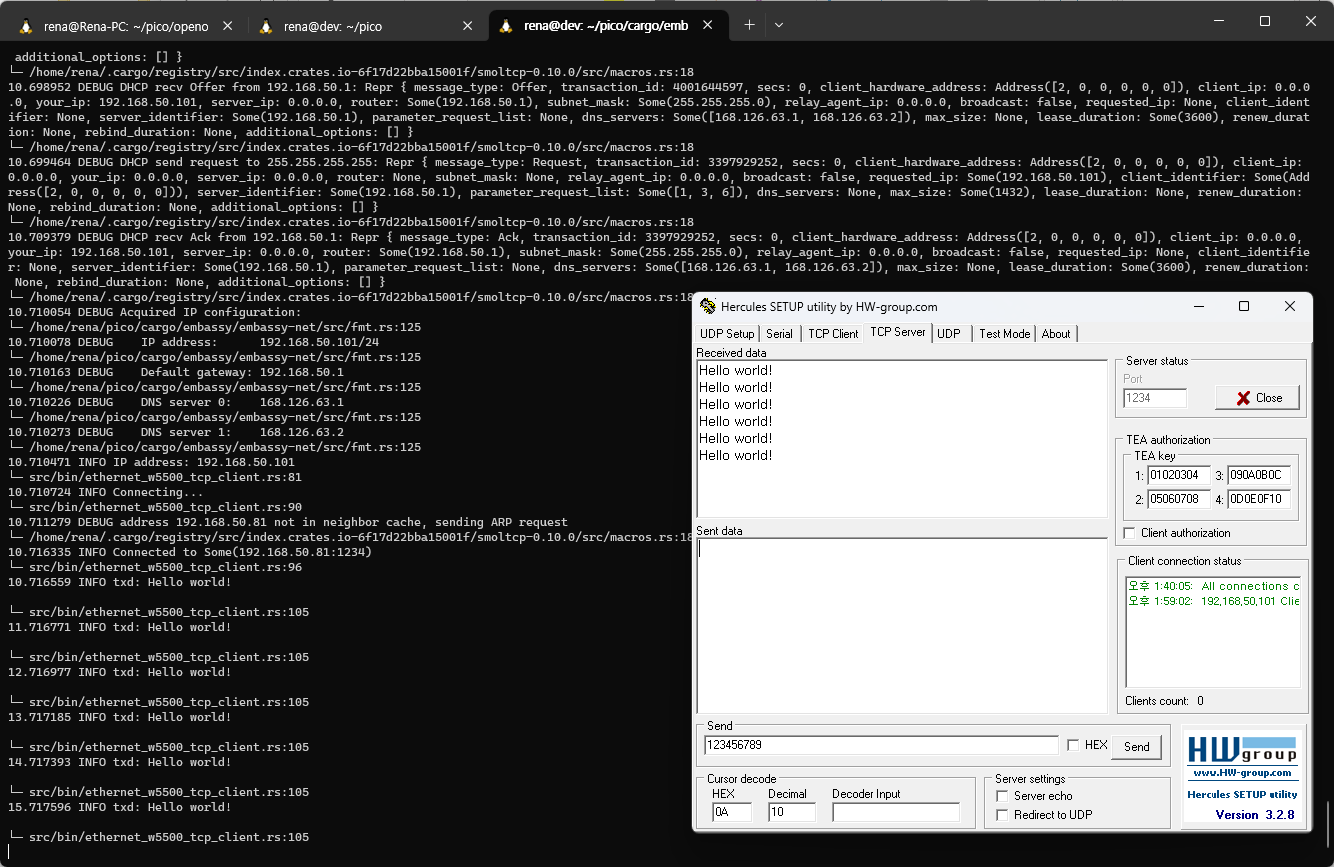Click TEA key field number 1
Viewport: 1334px width, 867px height.
click(1178, 475)
